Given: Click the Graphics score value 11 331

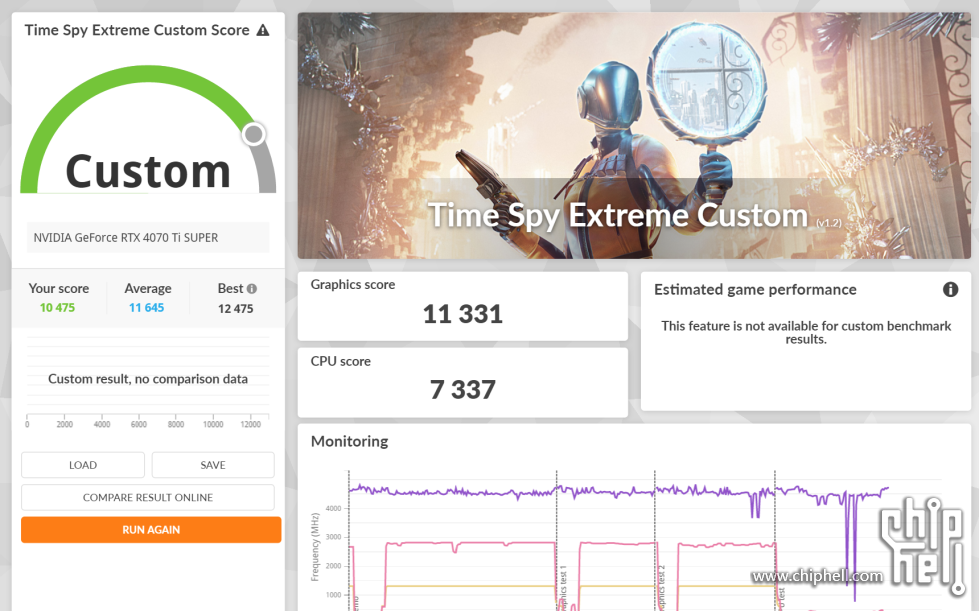Looking at the screenshot, I should click(463, 314).
